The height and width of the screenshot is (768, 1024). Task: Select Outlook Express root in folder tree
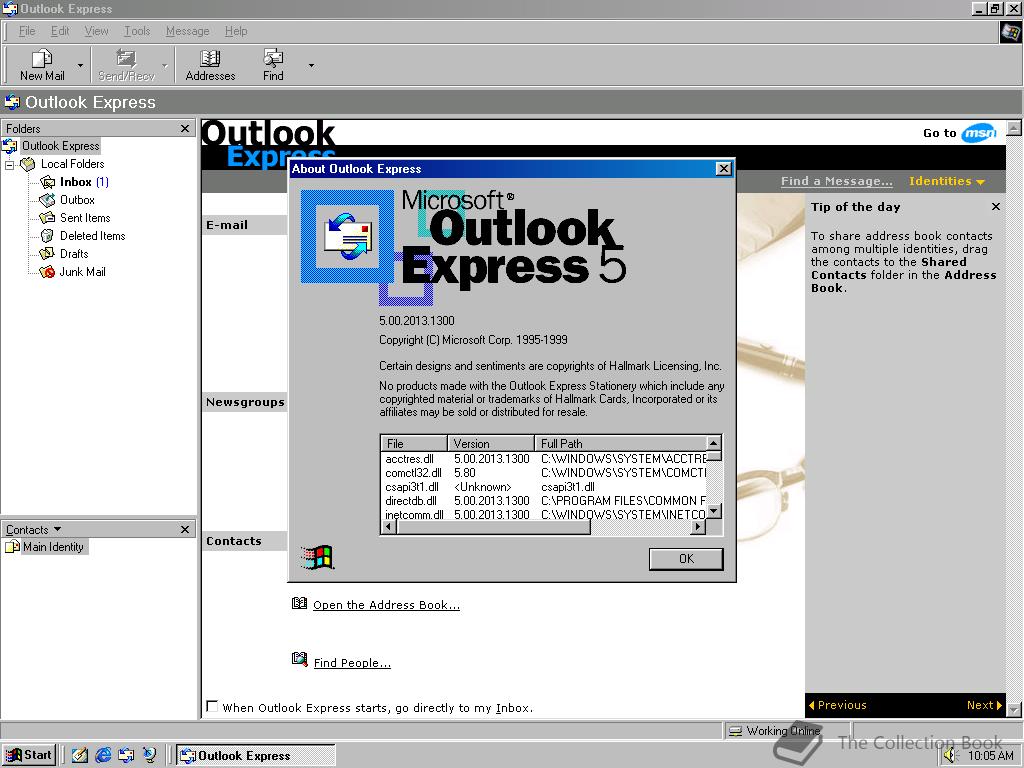coord(61,146)
